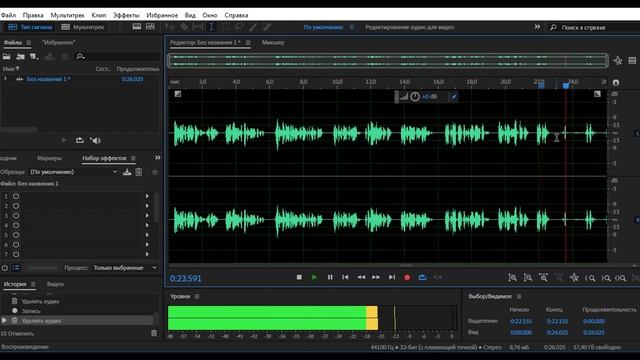
Task: Open effect menu arrow for slot 7
Action: [x=147, y=254]
